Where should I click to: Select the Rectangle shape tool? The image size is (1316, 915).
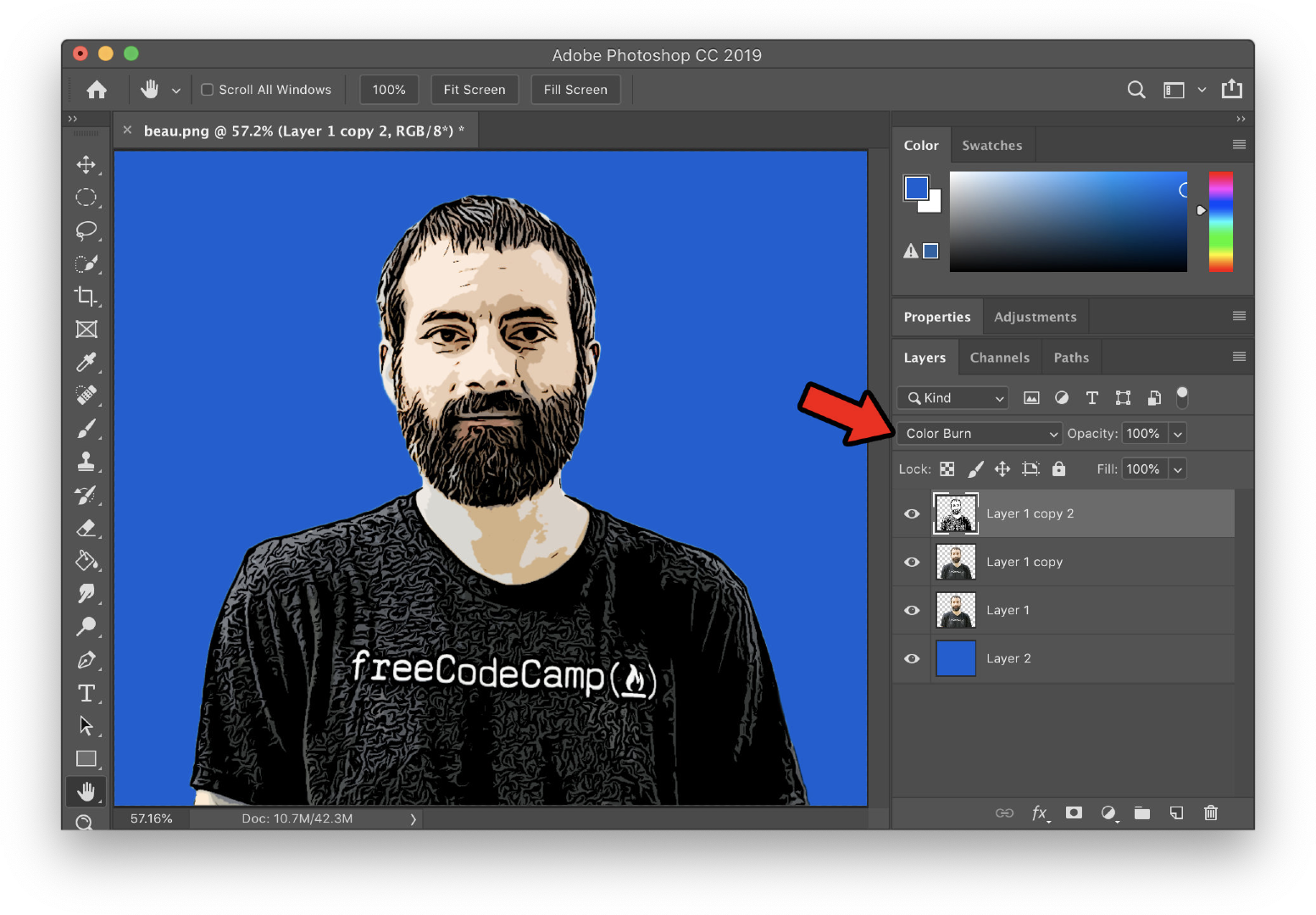(x=86, y=759)
